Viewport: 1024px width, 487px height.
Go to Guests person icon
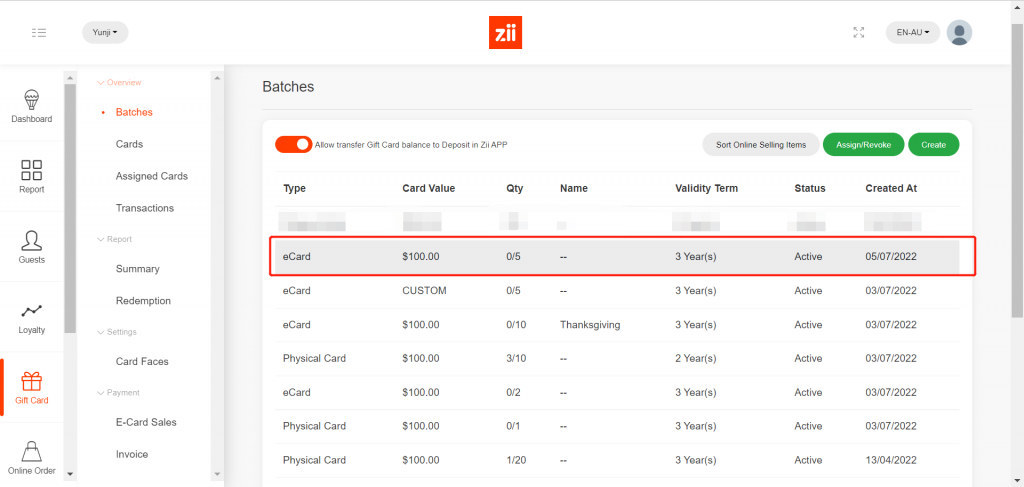31,241
